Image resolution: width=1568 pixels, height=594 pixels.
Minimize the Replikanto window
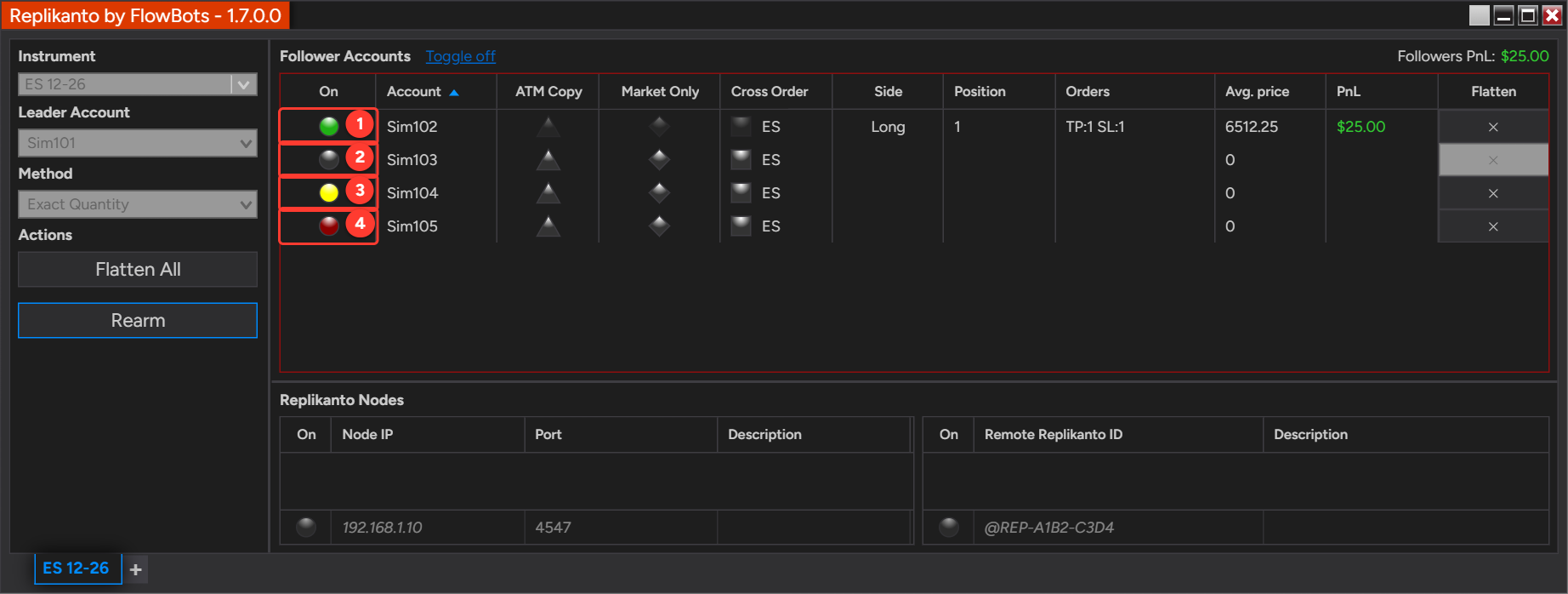[1503, 15]
